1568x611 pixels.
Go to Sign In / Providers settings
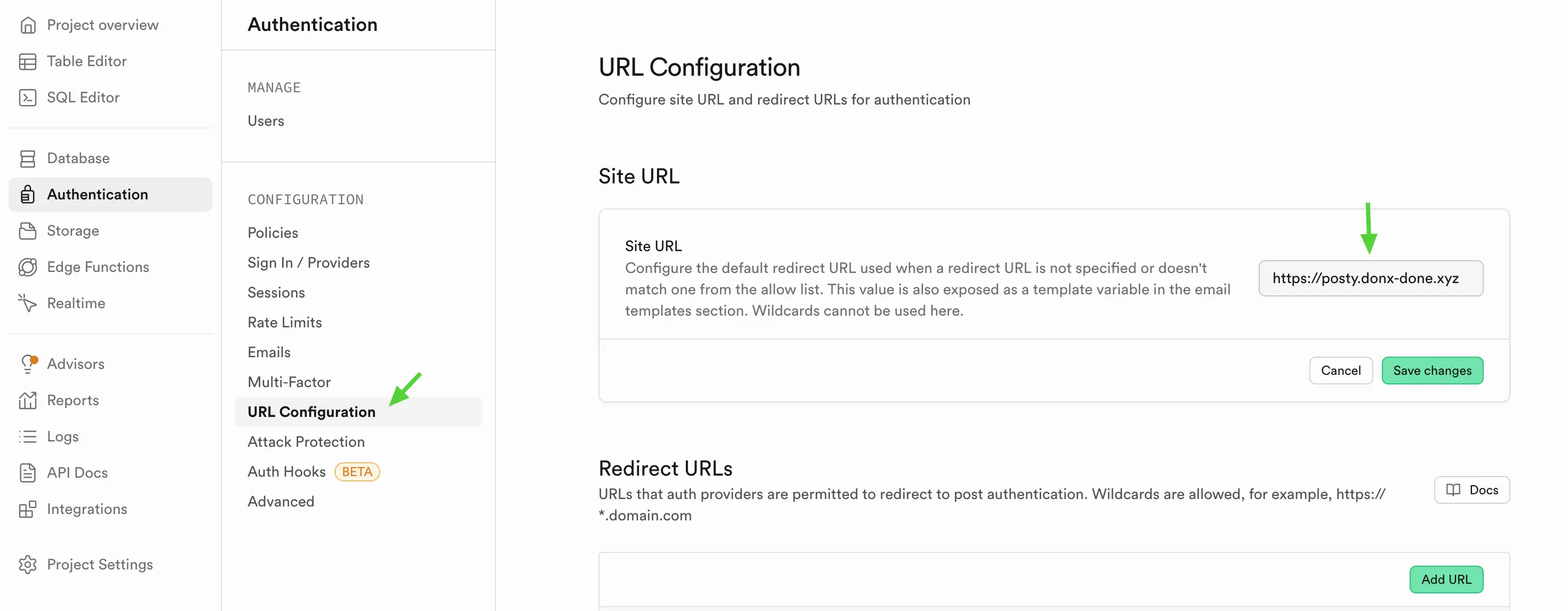(309, 263)
